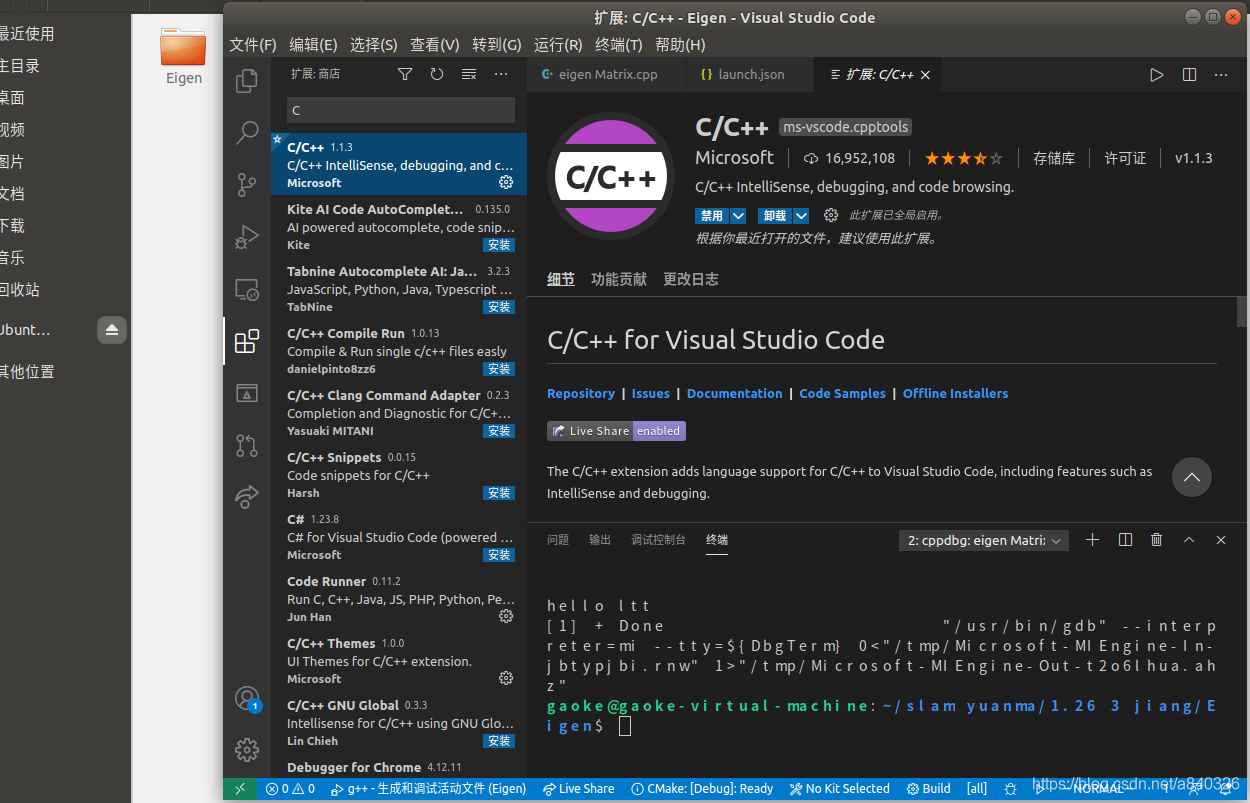
Task: Split the terminal panel
Action: [x=1125, y=540]
